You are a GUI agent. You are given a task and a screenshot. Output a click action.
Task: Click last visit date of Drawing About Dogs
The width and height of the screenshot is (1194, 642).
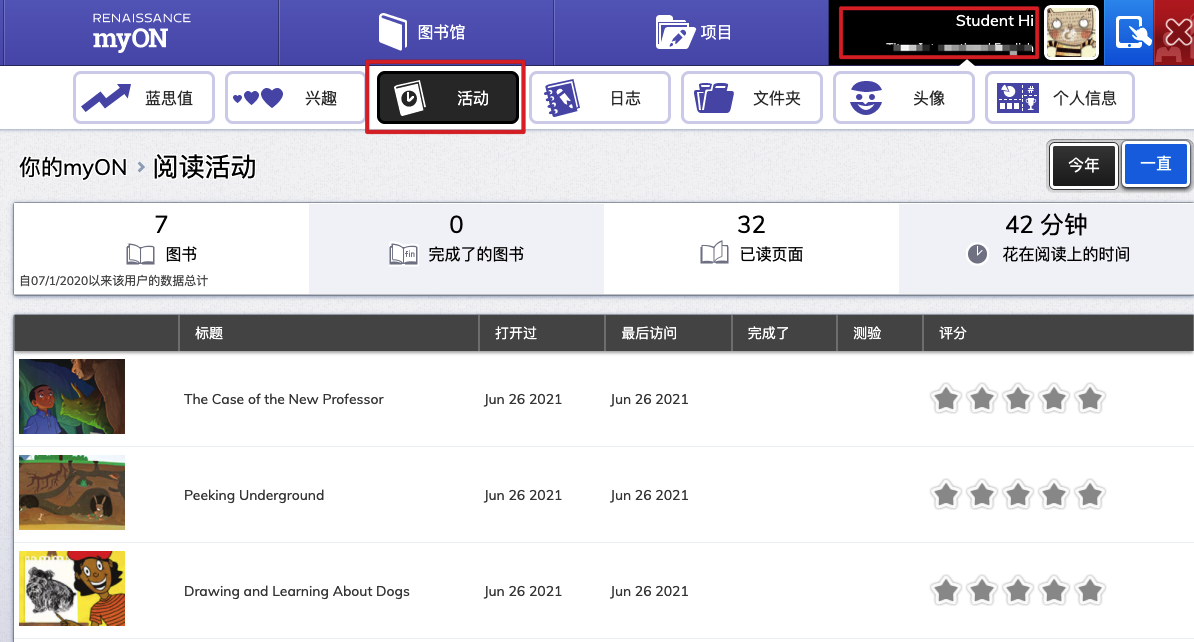coord(649,591)
